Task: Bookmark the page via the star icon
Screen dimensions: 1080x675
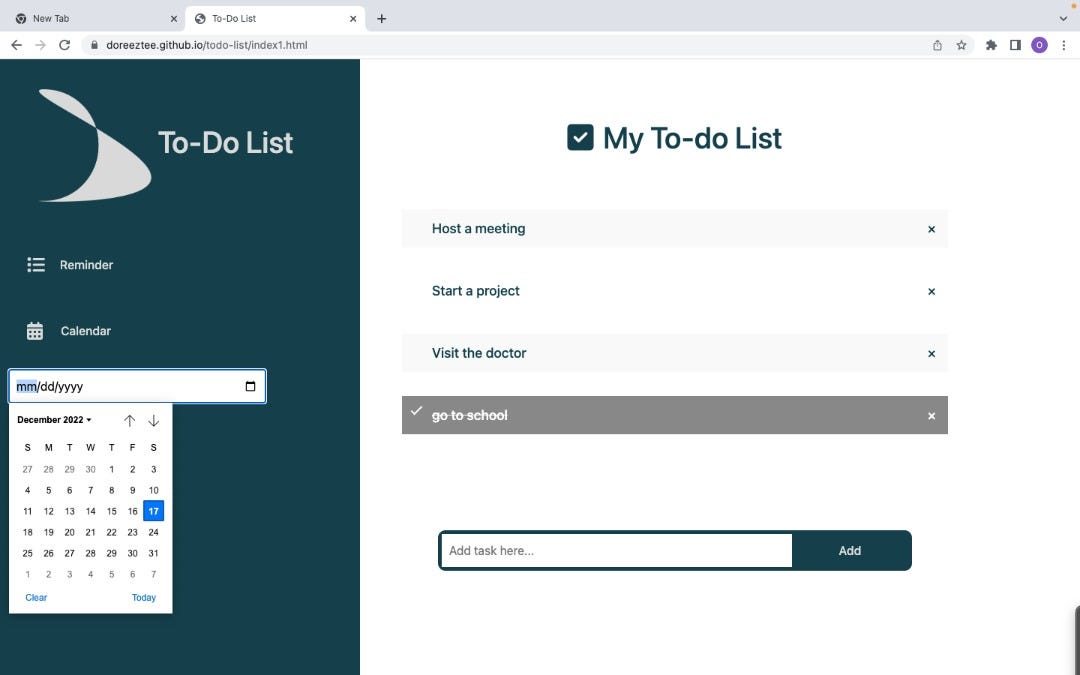Action: pyautogui.click(x=960, y=44)
